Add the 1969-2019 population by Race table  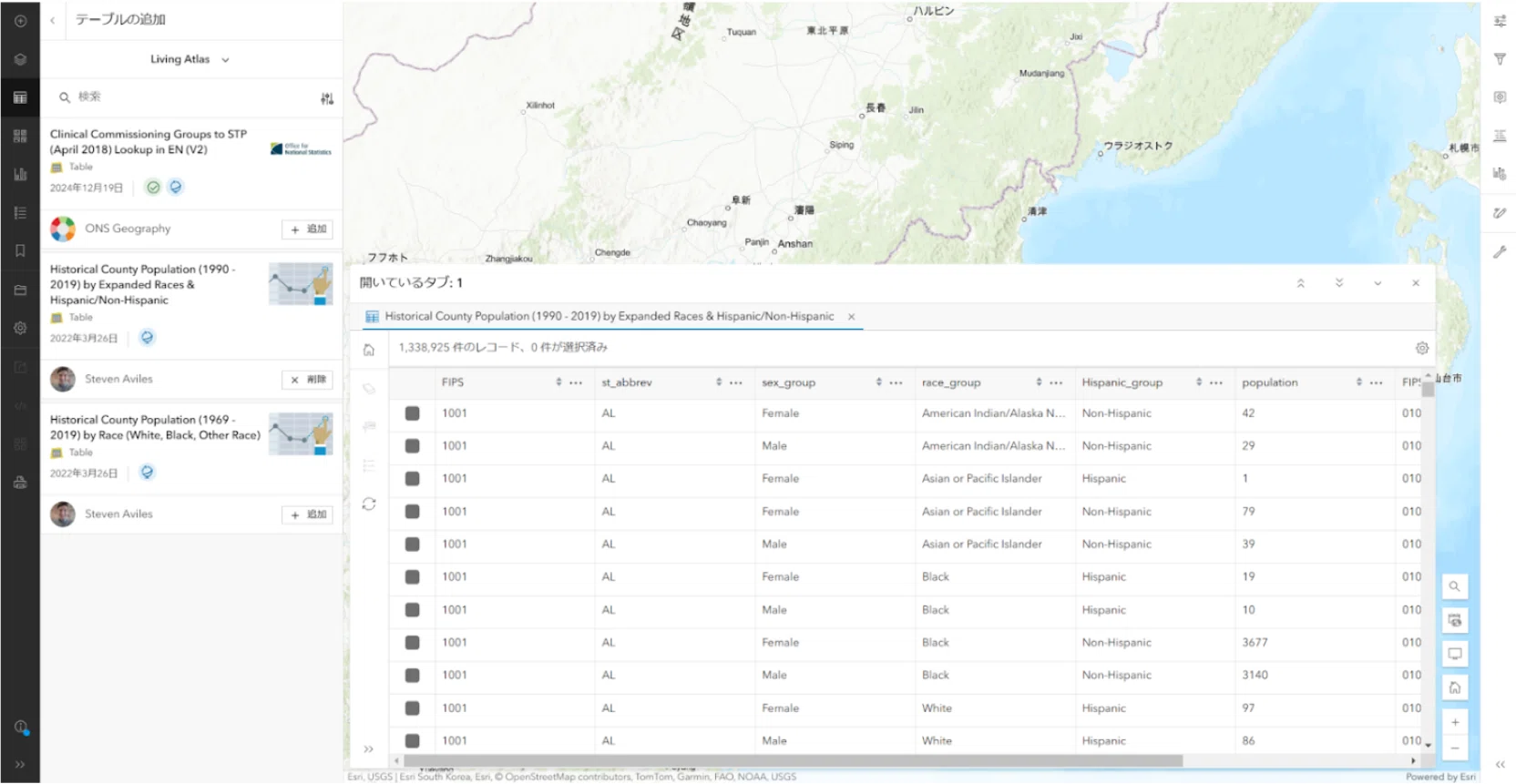[x=307, y=514]
